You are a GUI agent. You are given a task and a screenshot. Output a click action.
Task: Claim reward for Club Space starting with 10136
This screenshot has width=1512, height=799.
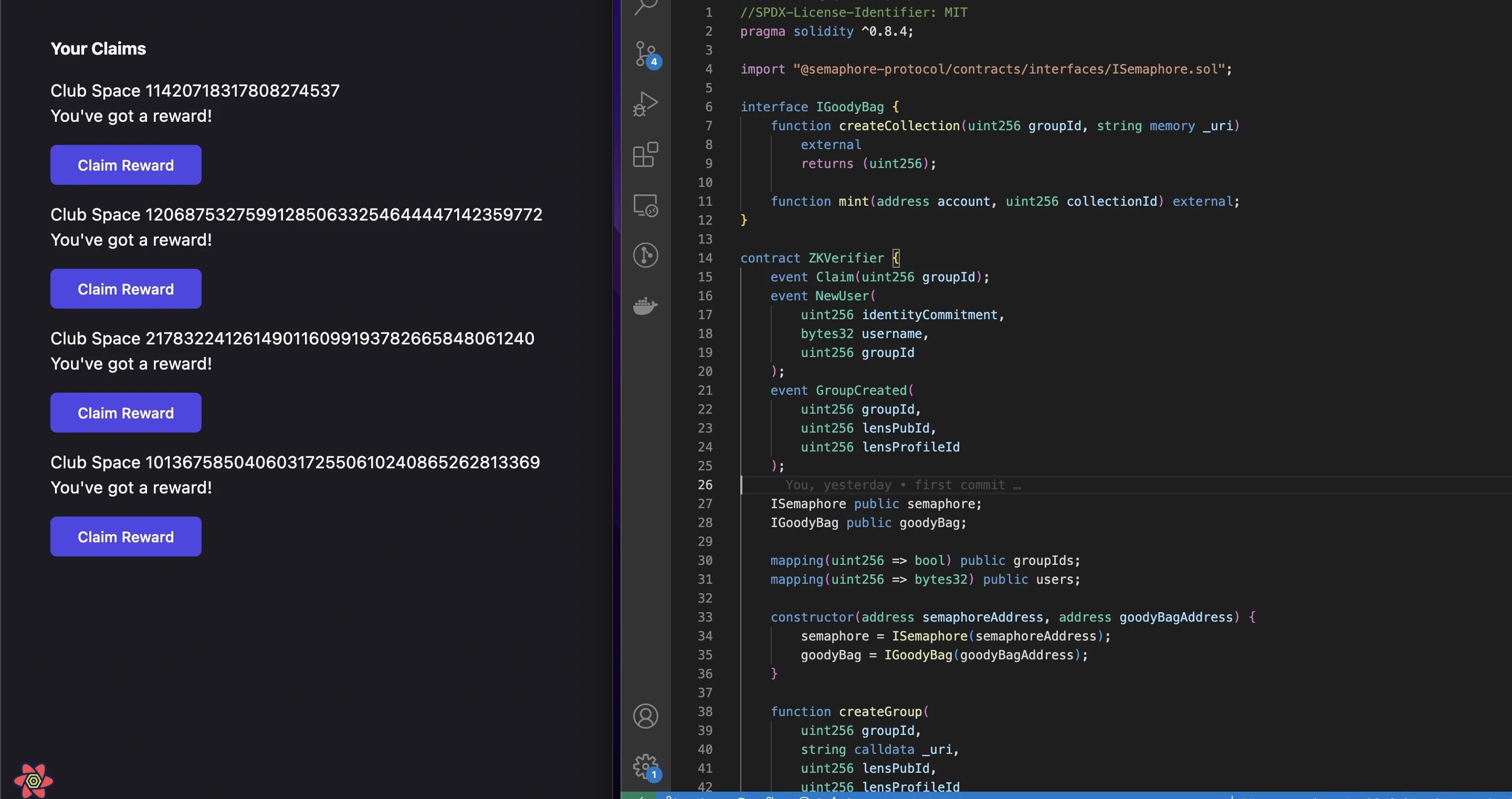tap(125, 537)
